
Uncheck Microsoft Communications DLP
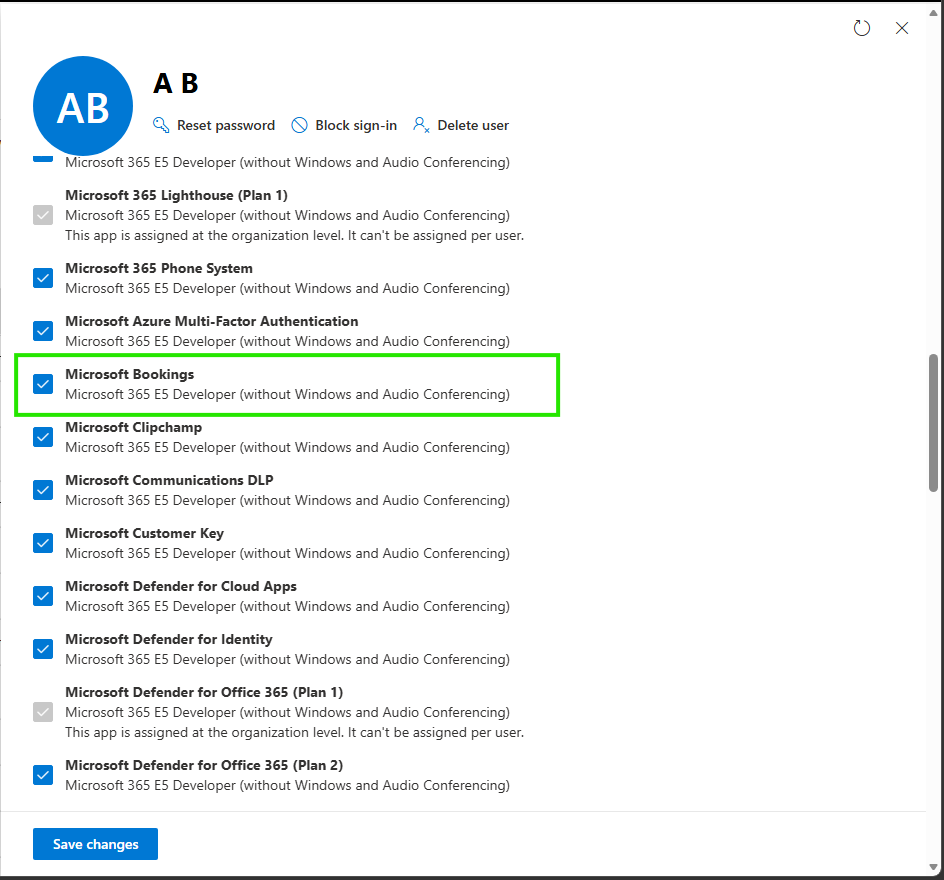click(43, 490)
